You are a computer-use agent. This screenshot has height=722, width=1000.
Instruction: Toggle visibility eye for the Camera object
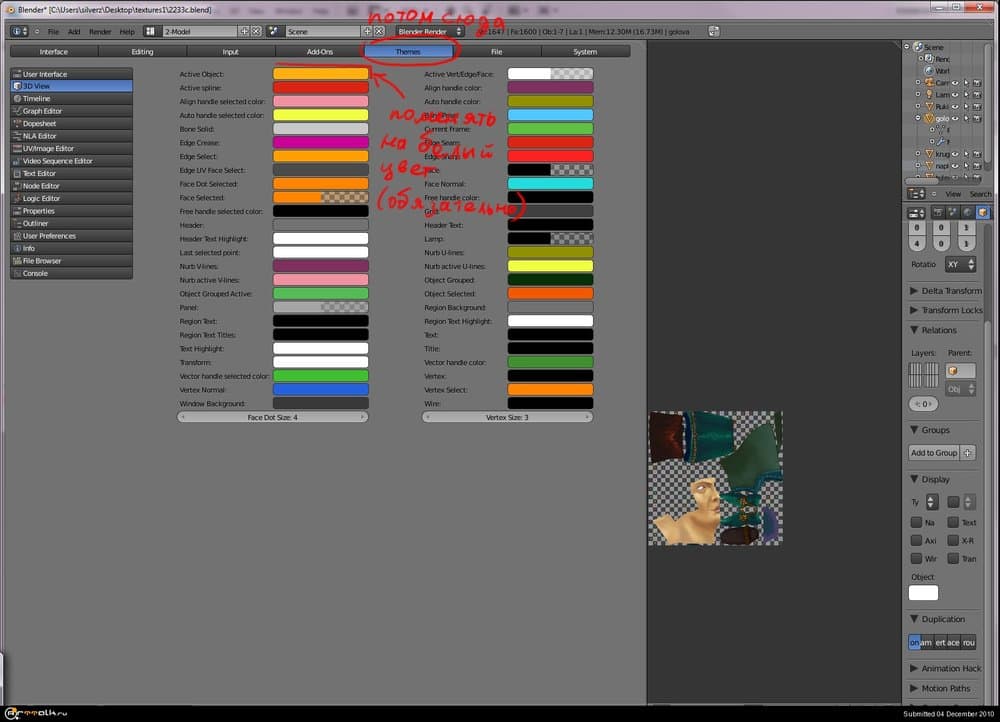(954, 83)
